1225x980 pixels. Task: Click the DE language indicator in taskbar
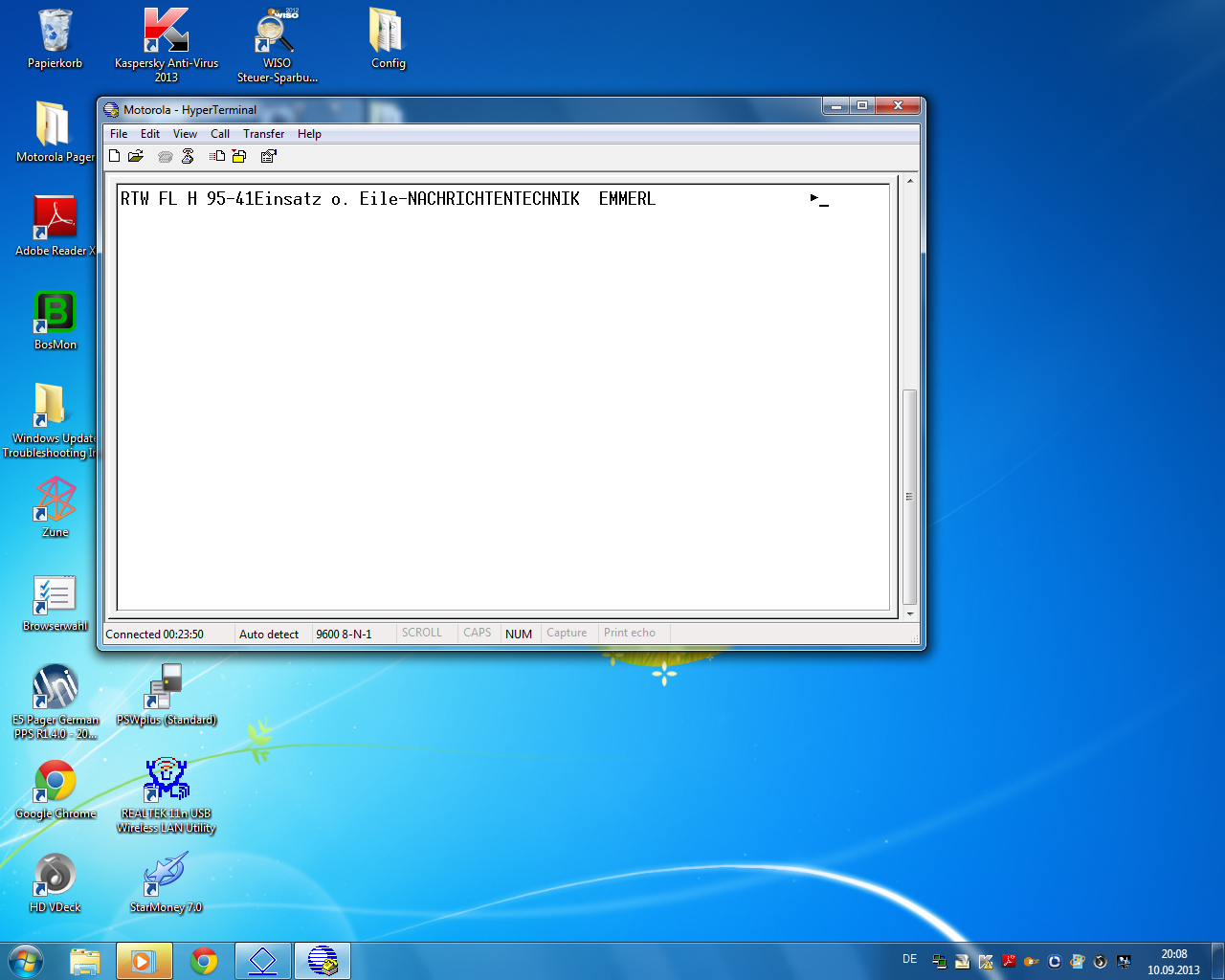[909, 959]
